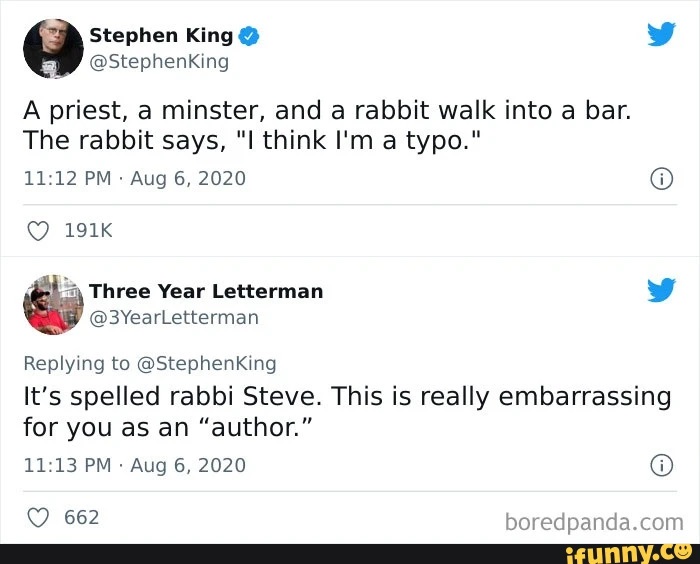Click the blue verified badge beside Stephen King
Image resolution: width=700 pixels, height=564 pixels.
click(x=249, y=36)
